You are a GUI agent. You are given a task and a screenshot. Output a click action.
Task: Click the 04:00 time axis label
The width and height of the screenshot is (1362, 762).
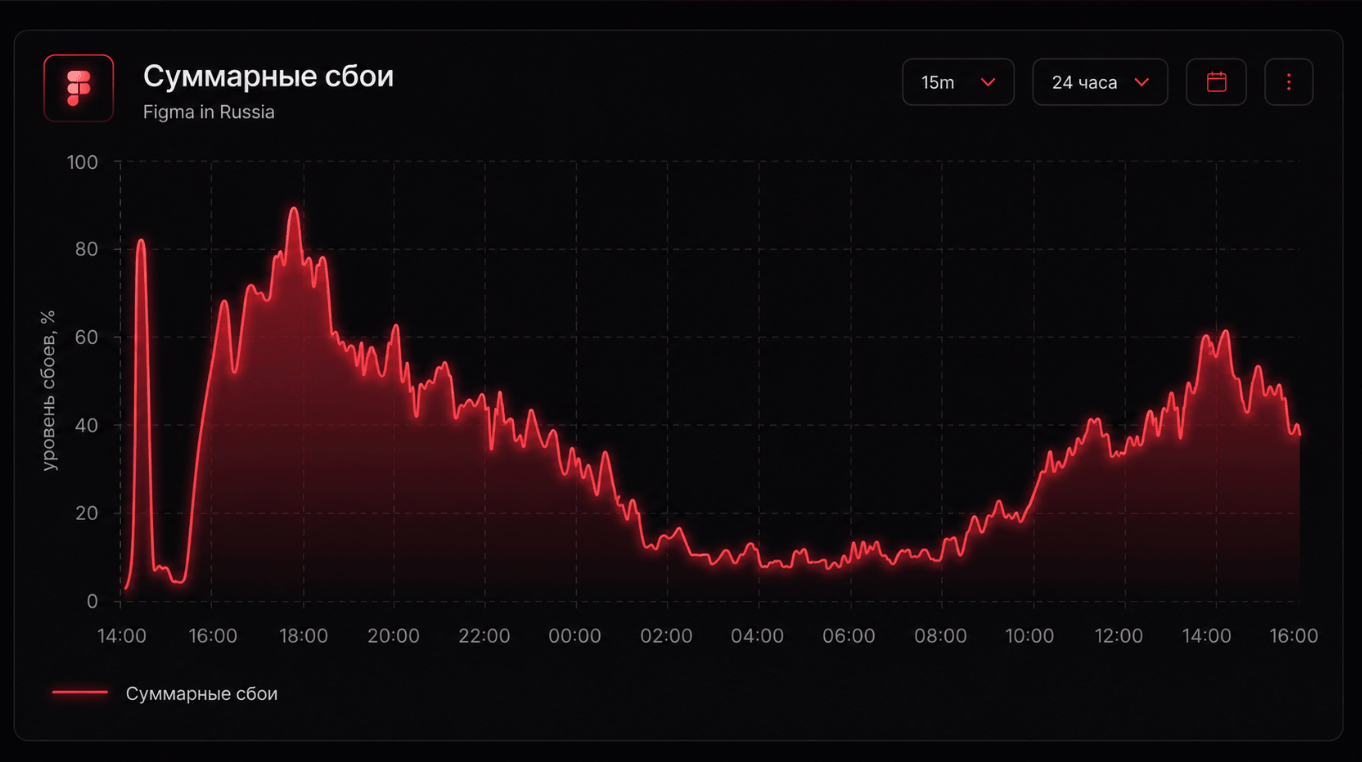click(x=758, y=636)
